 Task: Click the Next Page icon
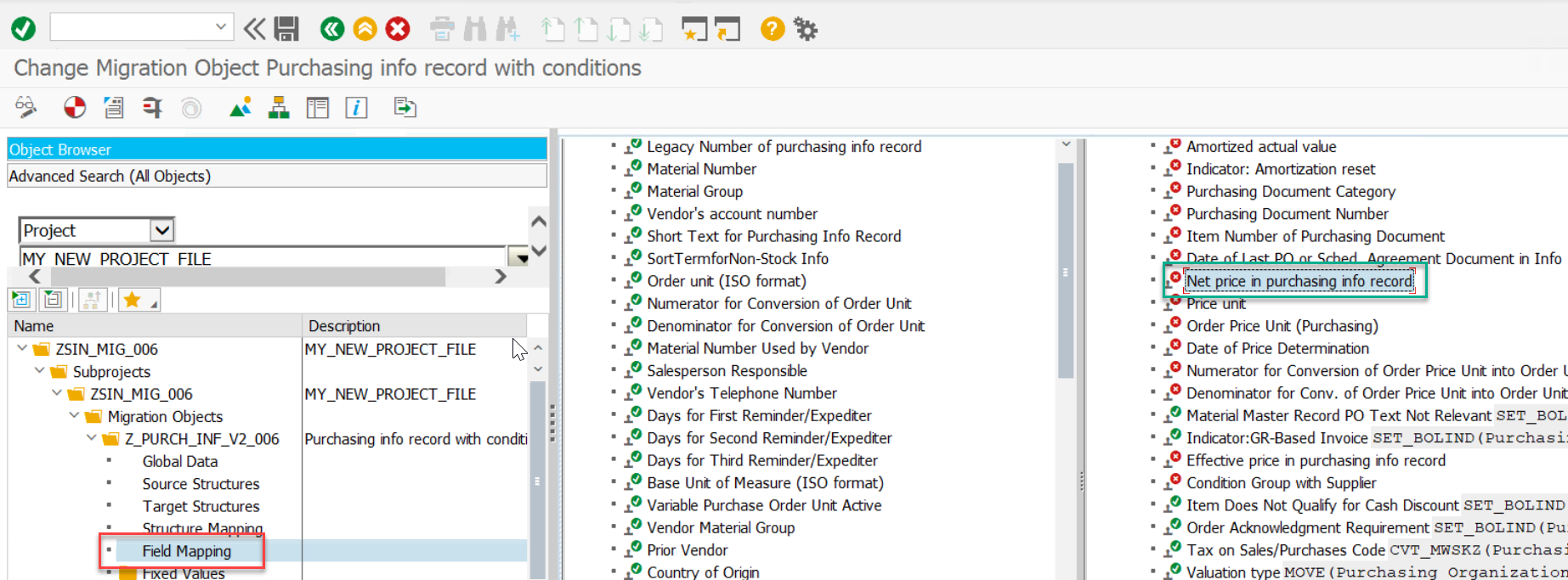pos(618,30)
